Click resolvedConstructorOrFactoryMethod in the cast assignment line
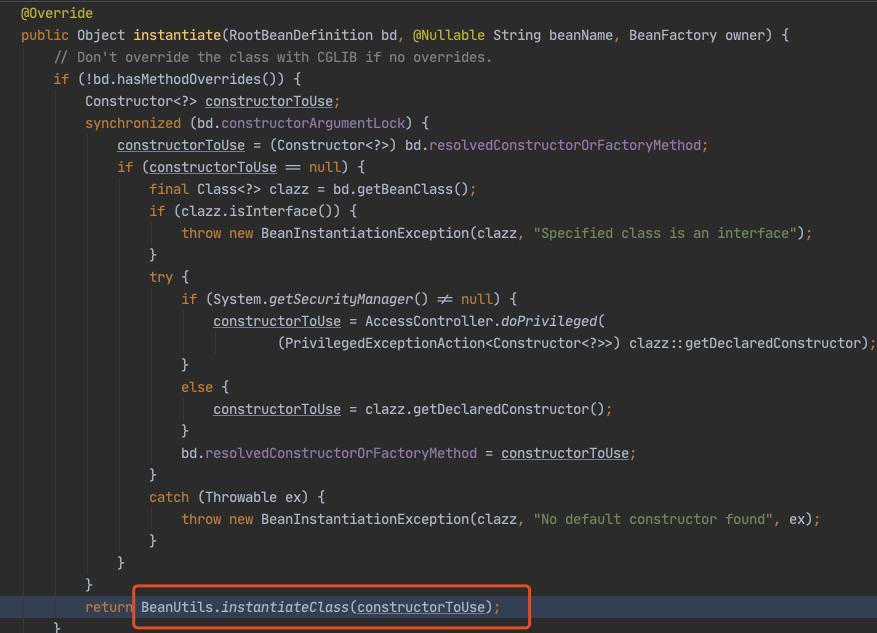This screenshot has width=877, height=633. pos(565,145)
